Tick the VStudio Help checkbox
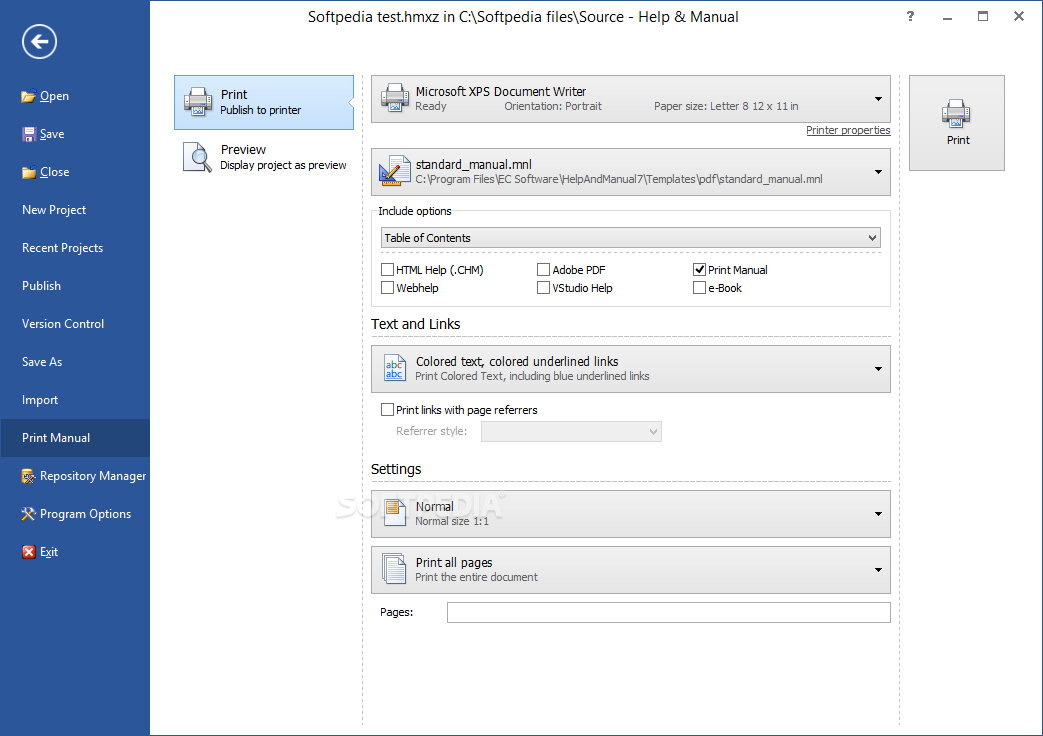1043x736 pixels. [x=543, y=287]
